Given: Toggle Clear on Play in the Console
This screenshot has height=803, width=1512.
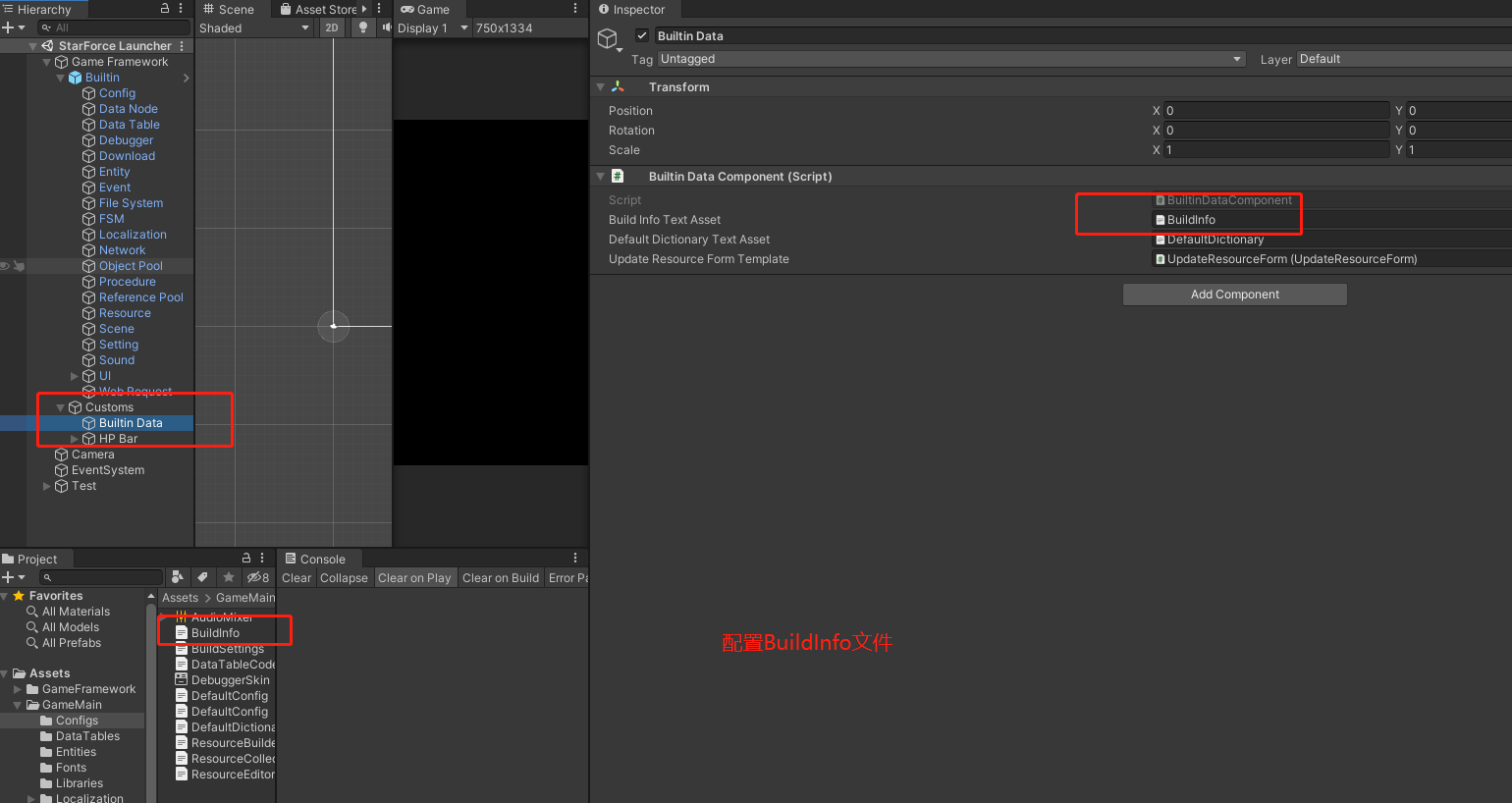Looking at the screenshot, I should [415, 577].
